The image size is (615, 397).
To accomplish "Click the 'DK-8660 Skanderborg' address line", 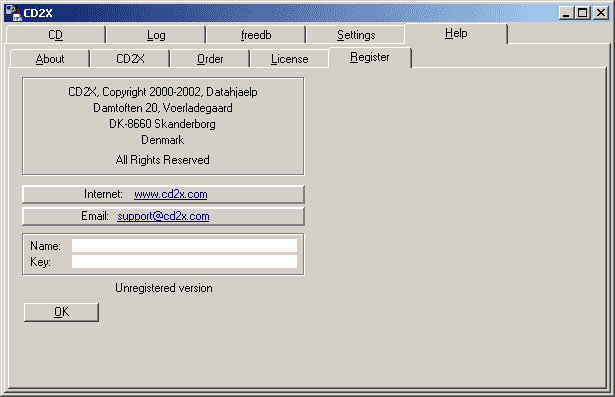I will click(162, 124).
